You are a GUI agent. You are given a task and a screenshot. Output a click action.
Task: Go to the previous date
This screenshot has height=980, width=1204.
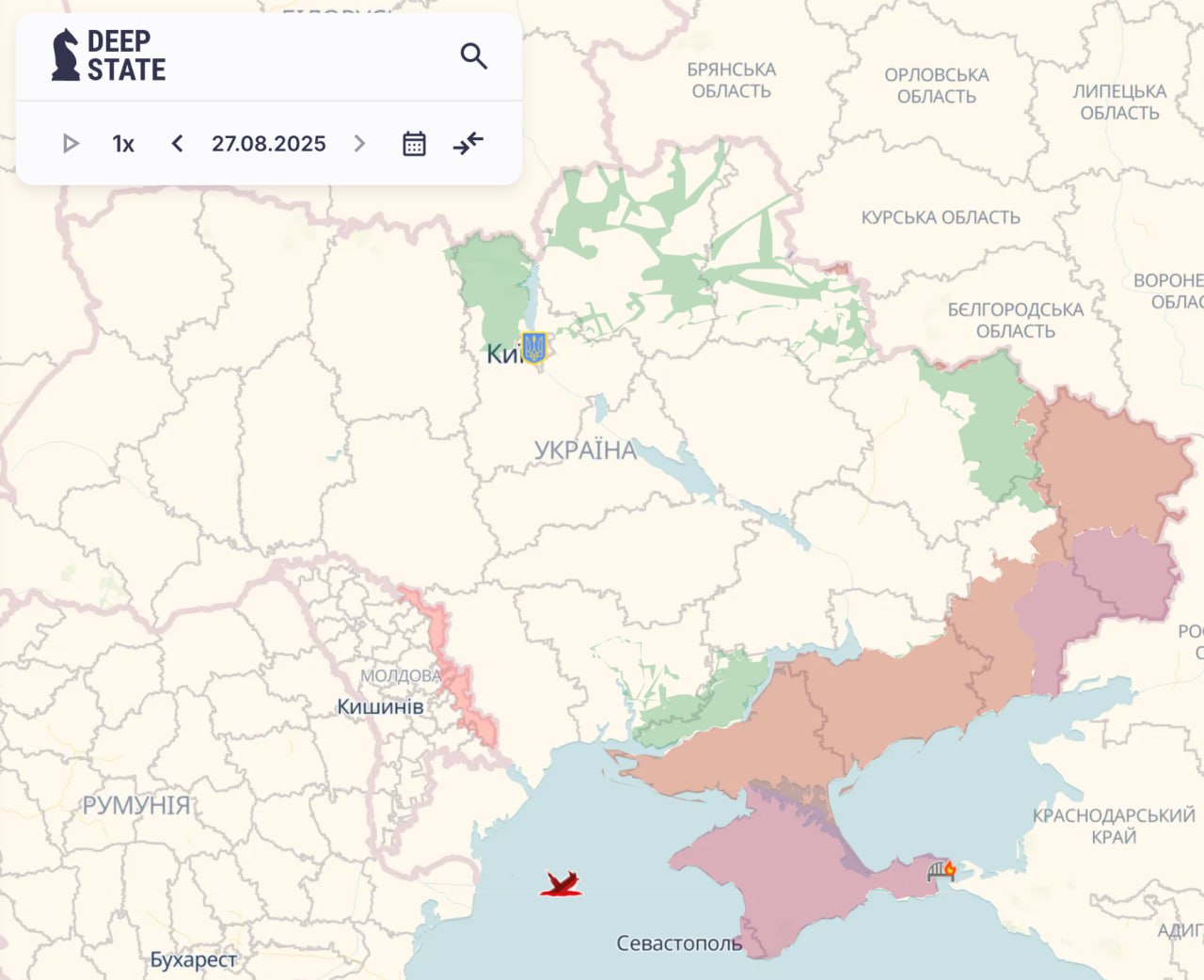click(x=177, y=144)
